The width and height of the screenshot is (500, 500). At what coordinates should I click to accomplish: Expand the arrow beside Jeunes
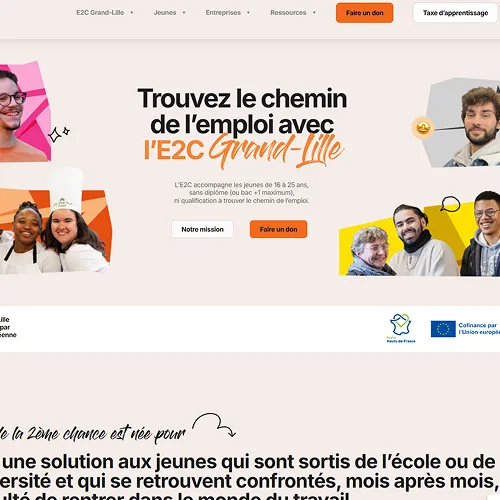[x=184, y=13]
